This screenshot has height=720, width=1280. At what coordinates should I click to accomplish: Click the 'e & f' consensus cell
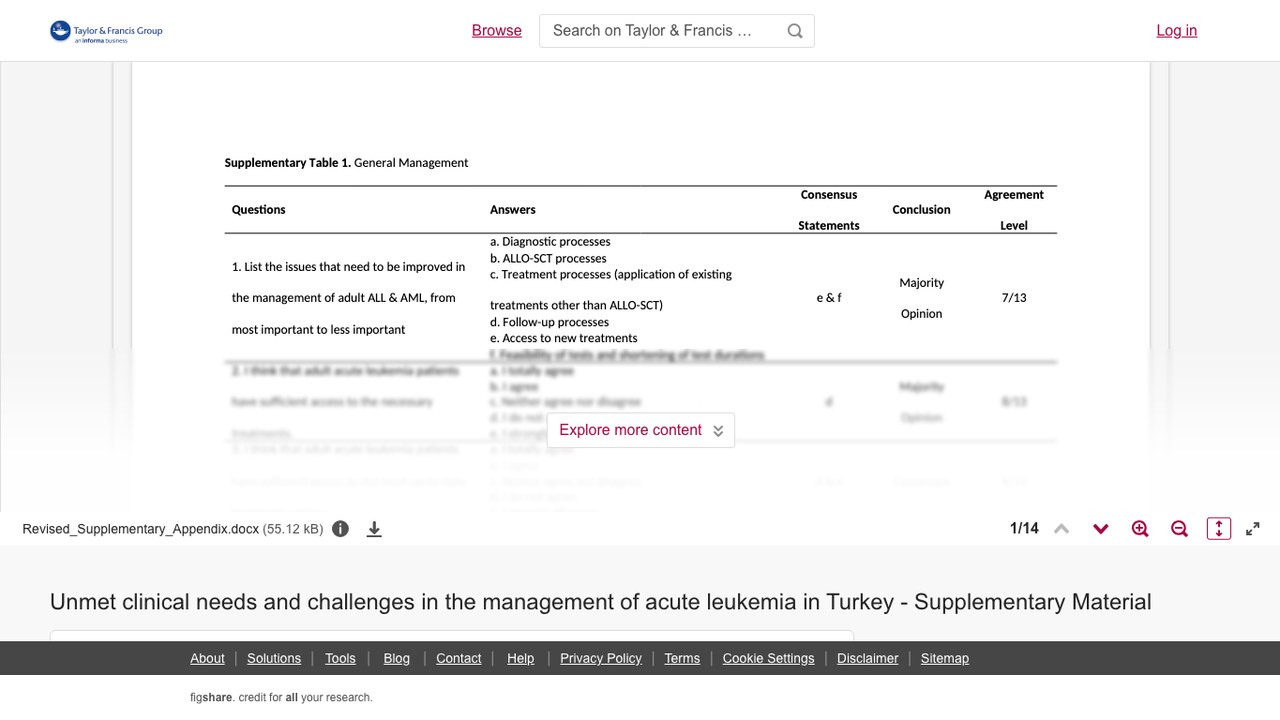829,298
